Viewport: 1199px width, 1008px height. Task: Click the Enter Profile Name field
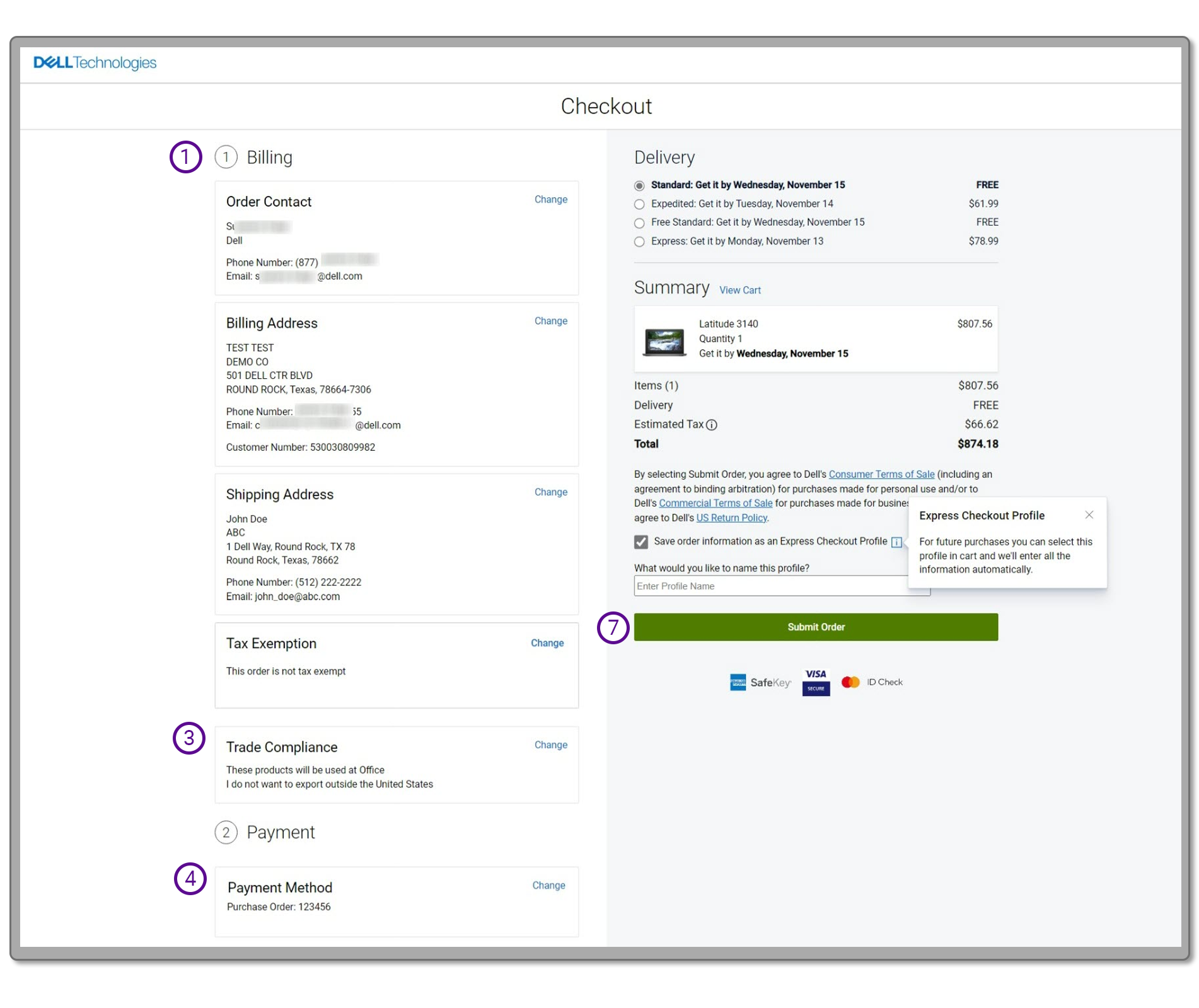point(782,586)
